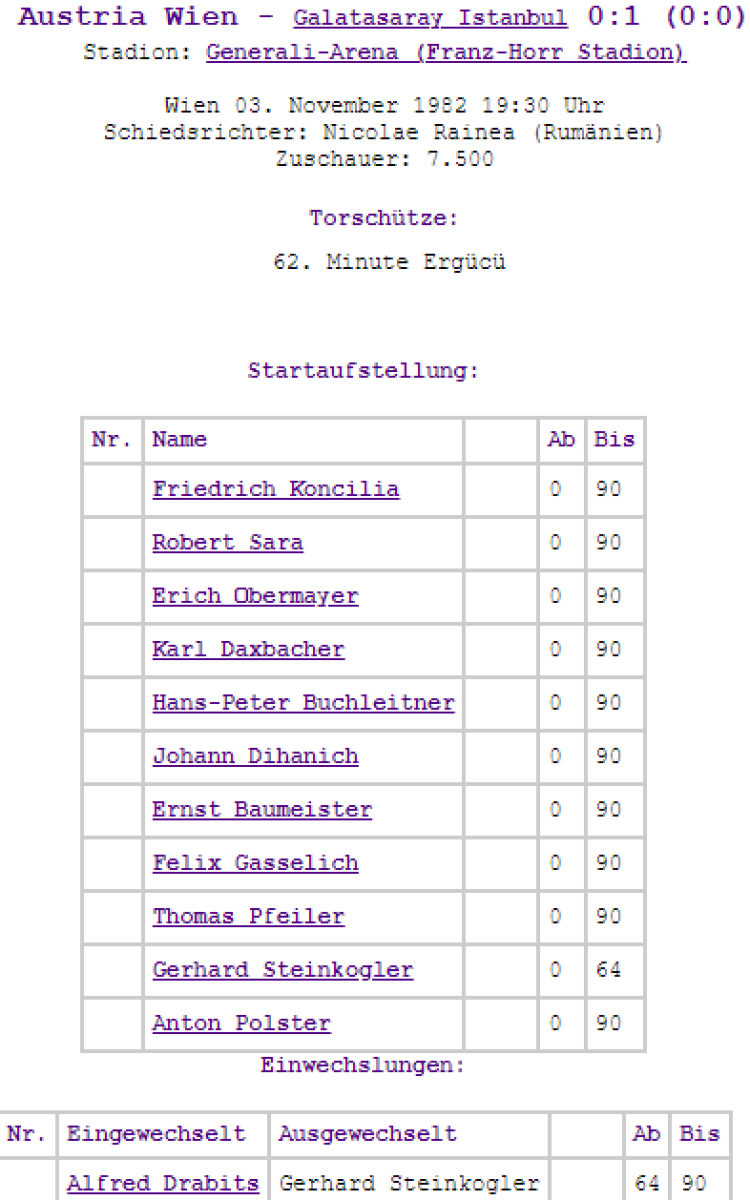Viewport: 750px width, 1200px height.
Task: Open Erich Obermayer player link
Action: point(255,596)
